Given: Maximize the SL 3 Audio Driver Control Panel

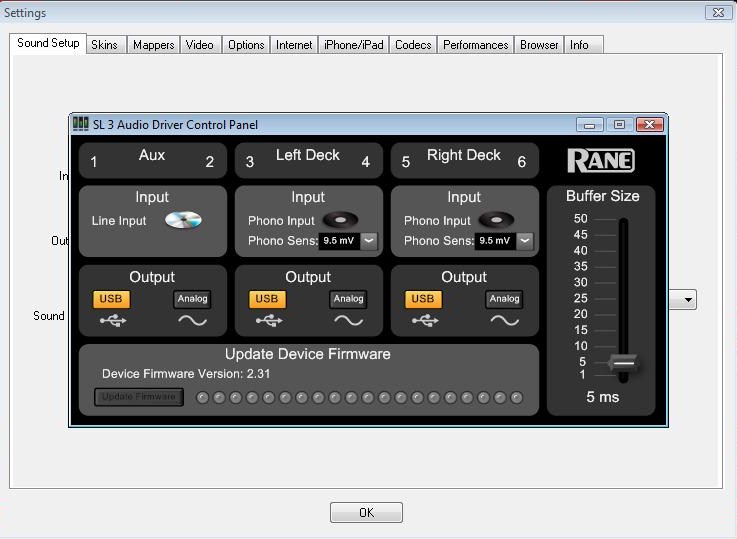Looking at the screenshot, I should (619, 125).
